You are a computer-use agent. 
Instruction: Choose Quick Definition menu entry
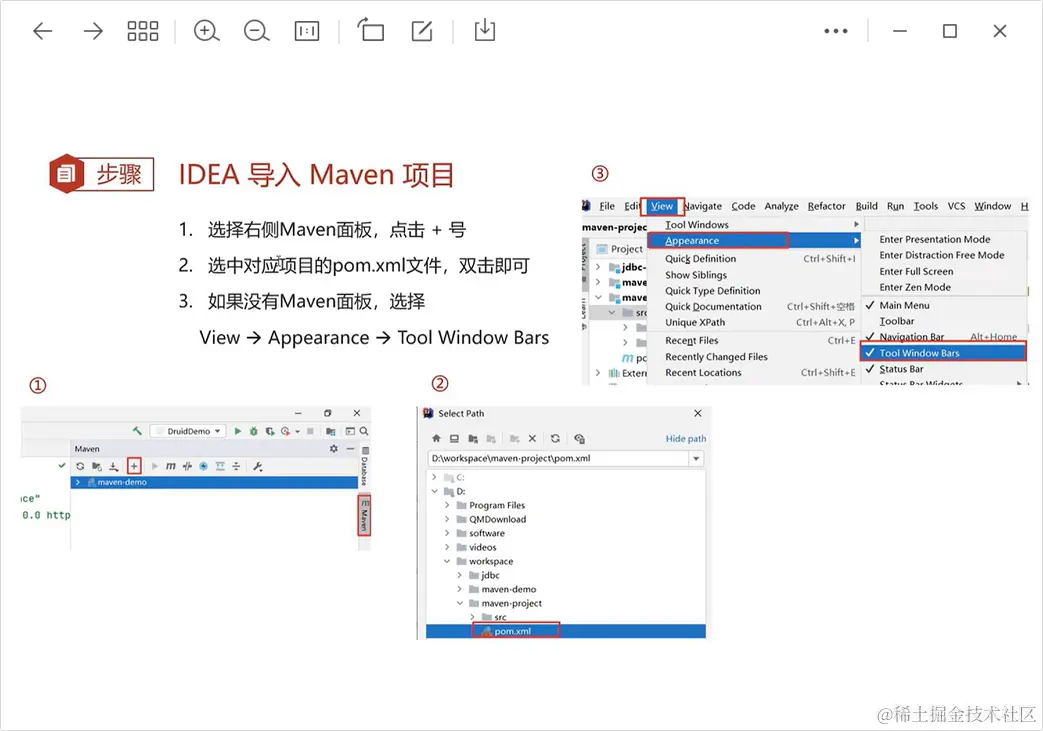pos(755,259)
